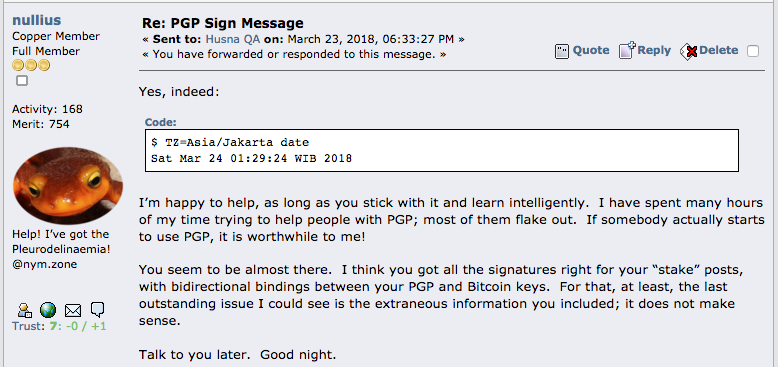
Task: Click the Copper Member gold coin icons
Action: coord(31,65)
